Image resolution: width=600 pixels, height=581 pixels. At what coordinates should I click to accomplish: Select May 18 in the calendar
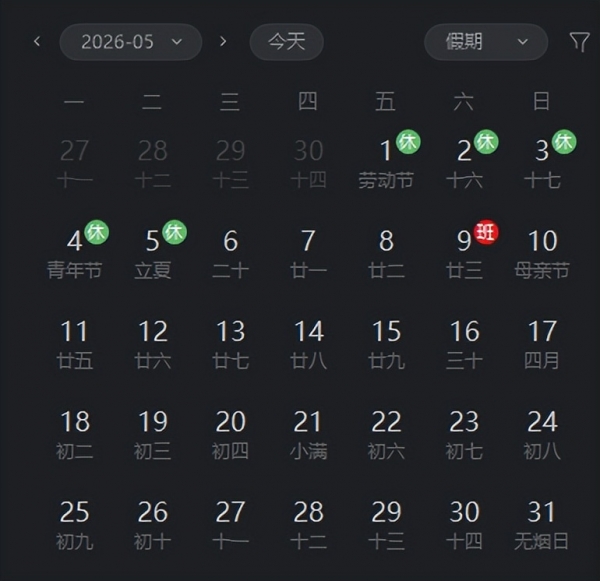click(x=75, y=433)
